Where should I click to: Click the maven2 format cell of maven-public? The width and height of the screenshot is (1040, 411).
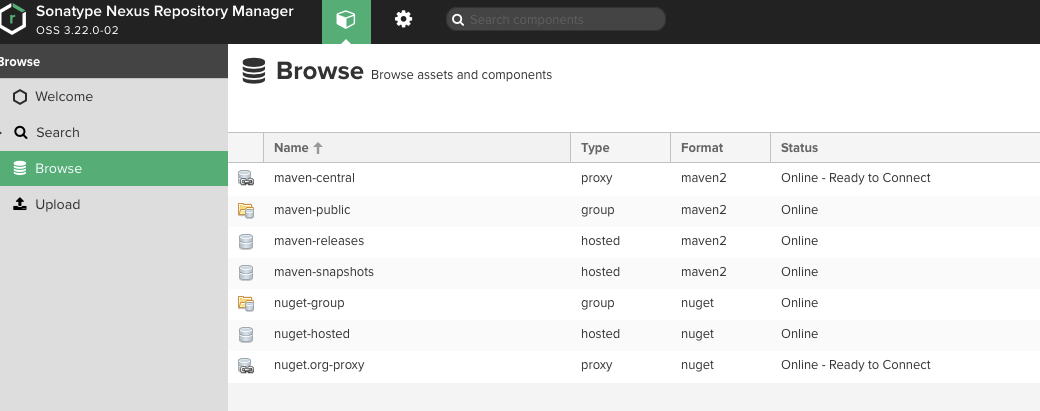704,209
